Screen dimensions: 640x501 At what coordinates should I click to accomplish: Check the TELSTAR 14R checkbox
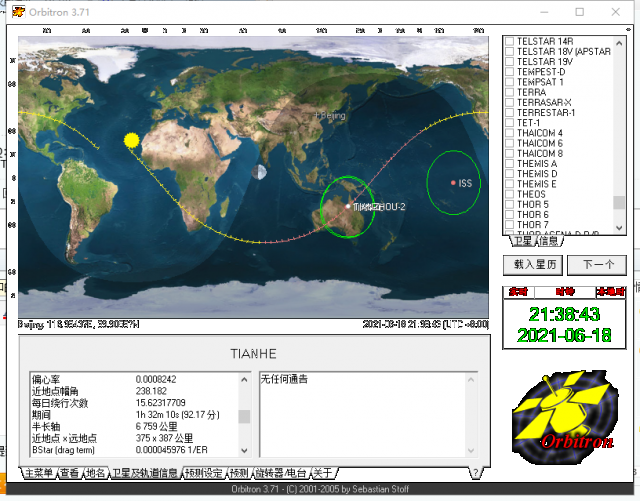(509, 41)
